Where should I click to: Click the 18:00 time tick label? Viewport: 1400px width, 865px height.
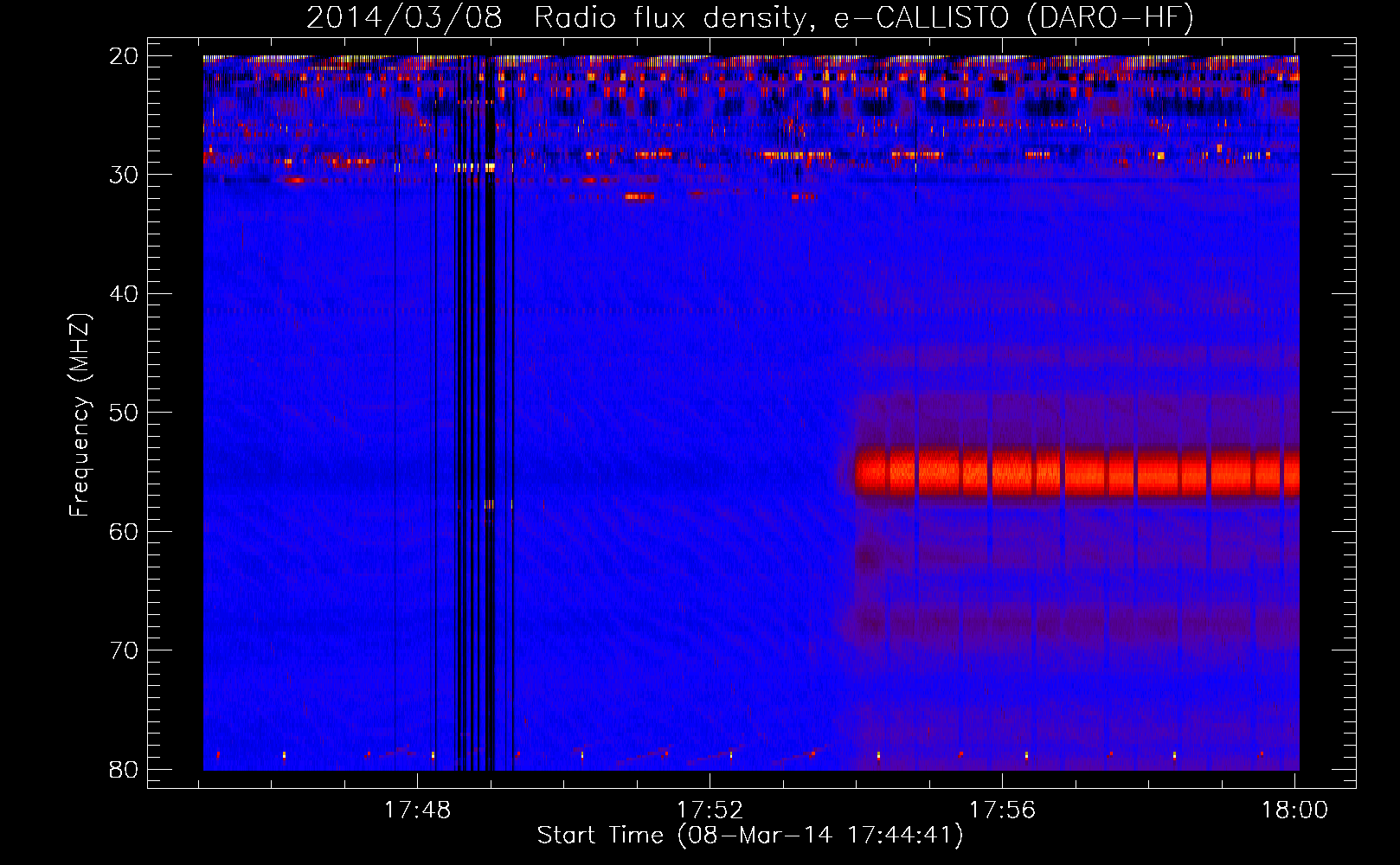point(1294,810)
